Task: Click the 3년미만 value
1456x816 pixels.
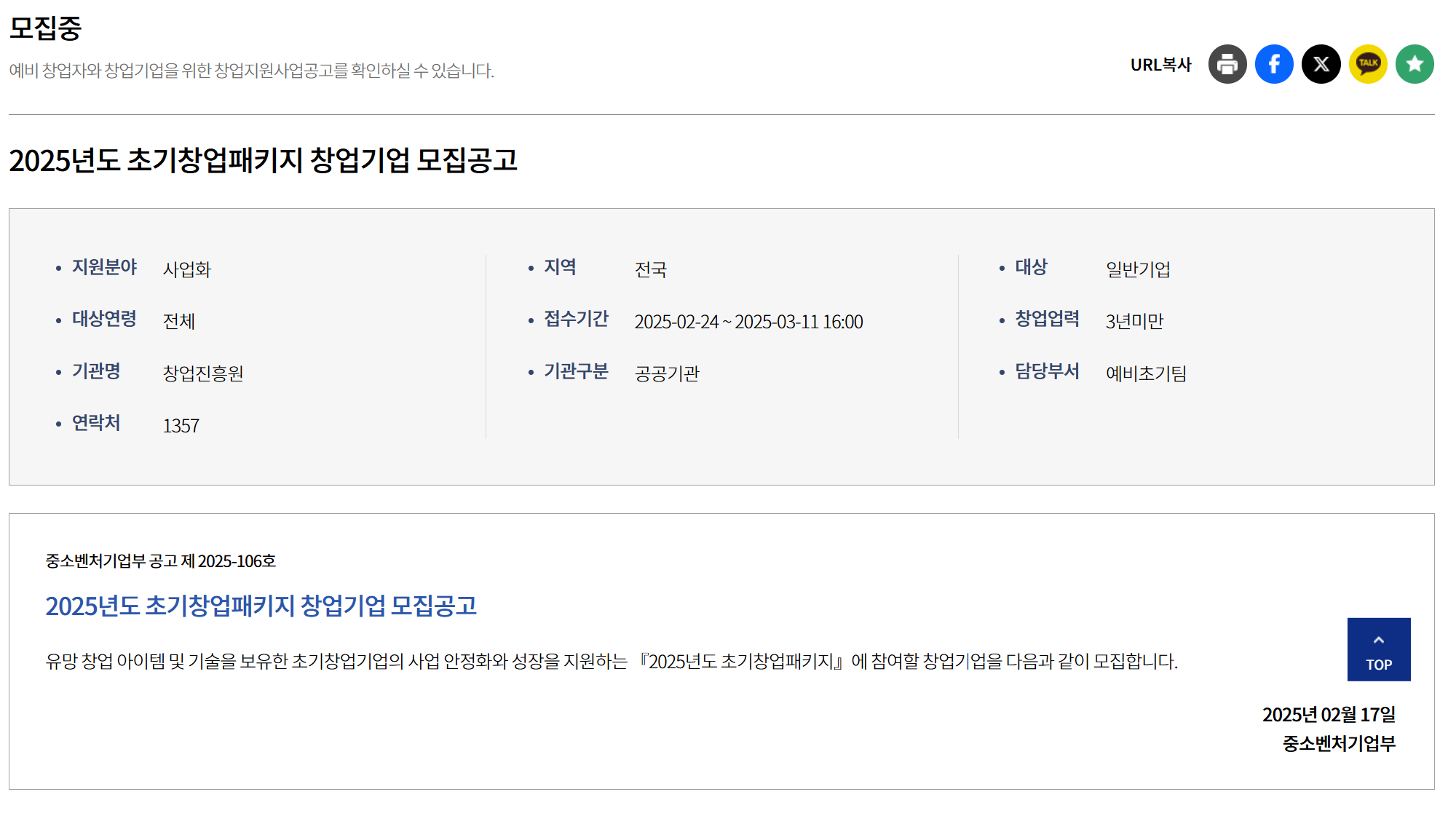Action: pos(1134,321)
